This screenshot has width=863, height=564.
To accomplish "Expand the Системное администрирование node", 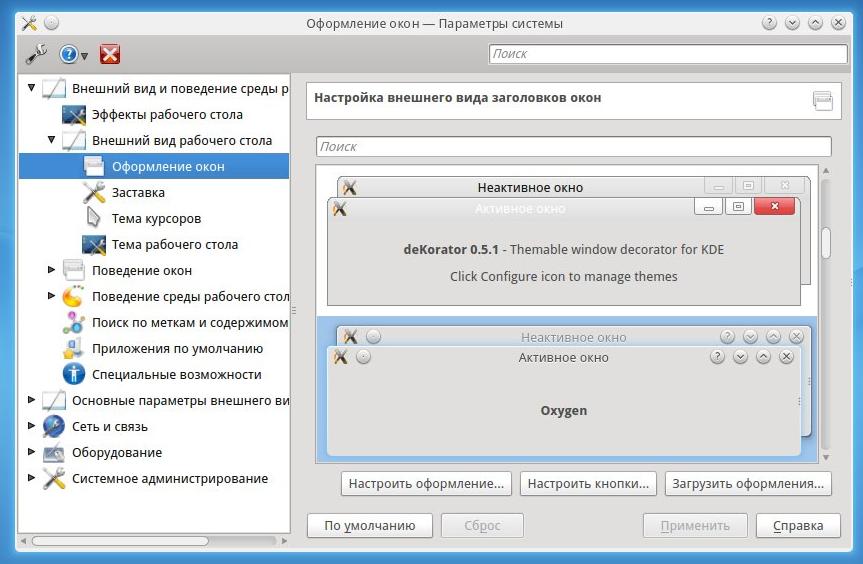I will [31, 478].
